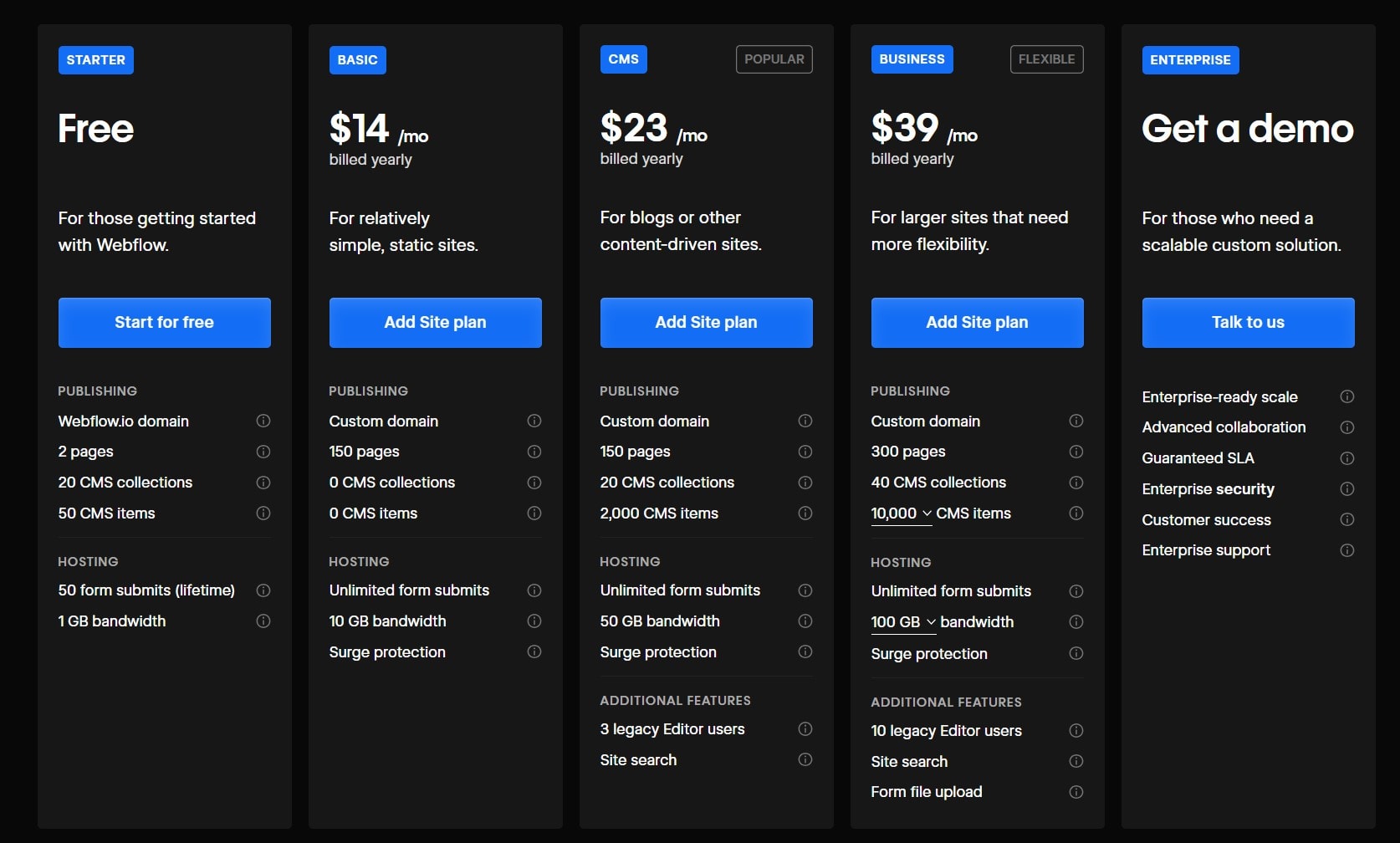Click Add Site plan under Business $39

click(978, 323)
